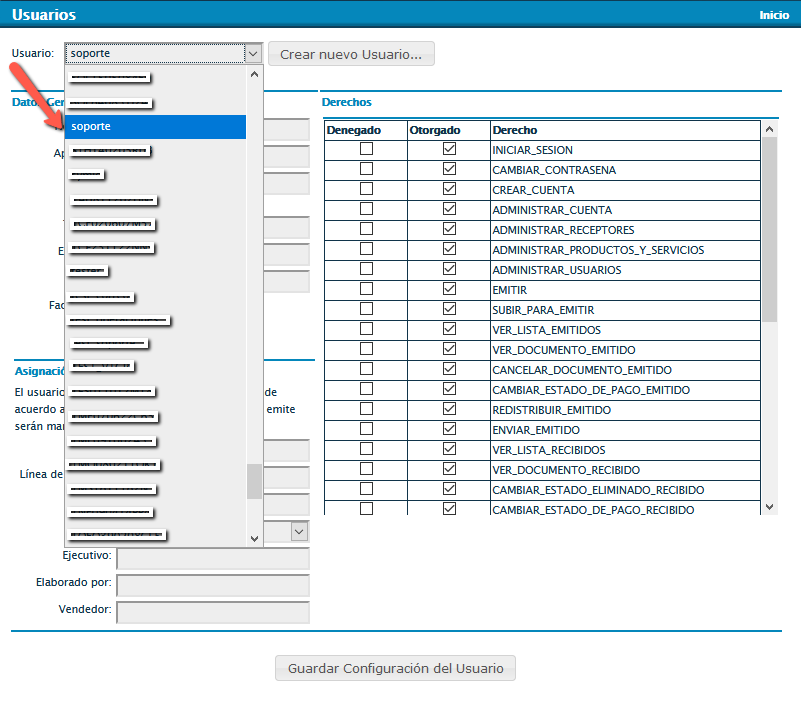Uncheck Otorgado box for CAMBIAR_CONTRASENA
The width and height of the screenshot is (801, 701).
pyautogui.click(x=449, y=169)
